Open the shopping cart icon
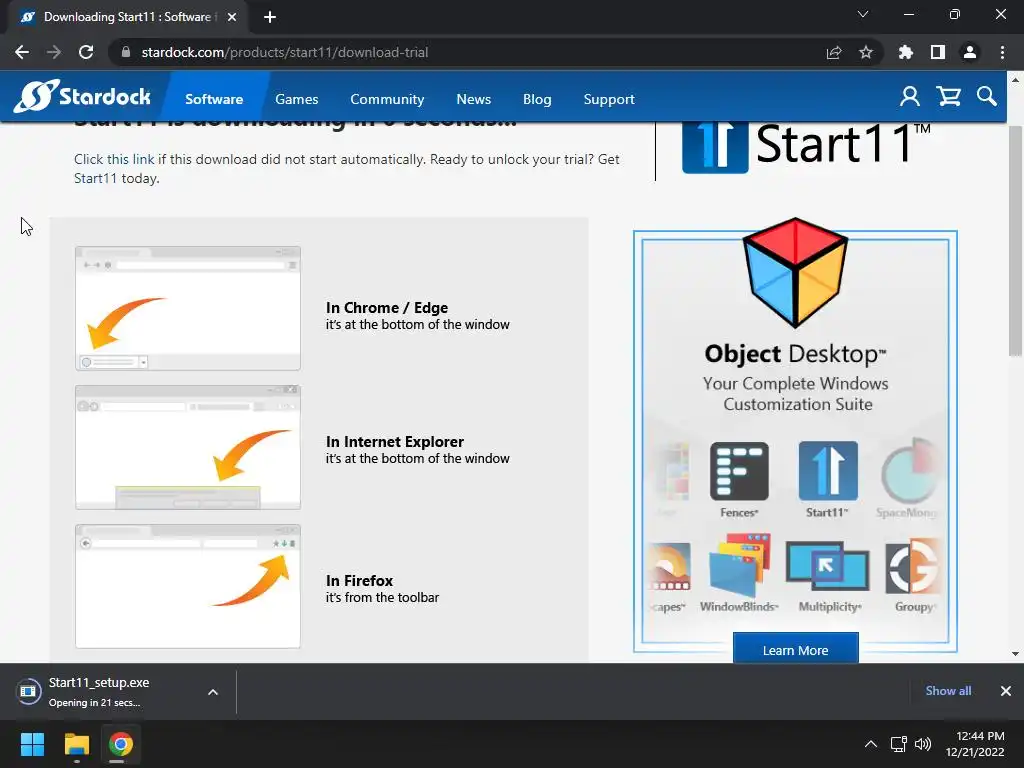Image resolution: width=1024 pixels, height=768 pixels. (x=948, y=97)
